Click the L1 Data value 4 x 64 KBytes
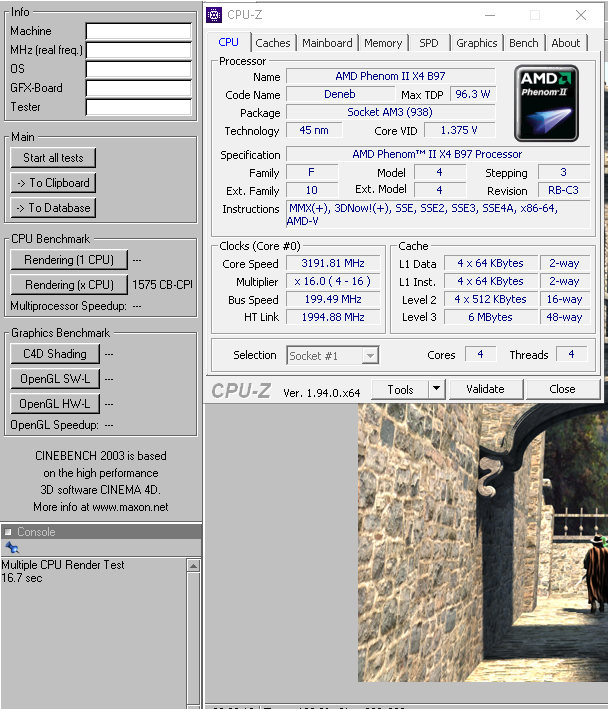The height and width of the screenshot is (709, 608). click(x=490, y=263)
